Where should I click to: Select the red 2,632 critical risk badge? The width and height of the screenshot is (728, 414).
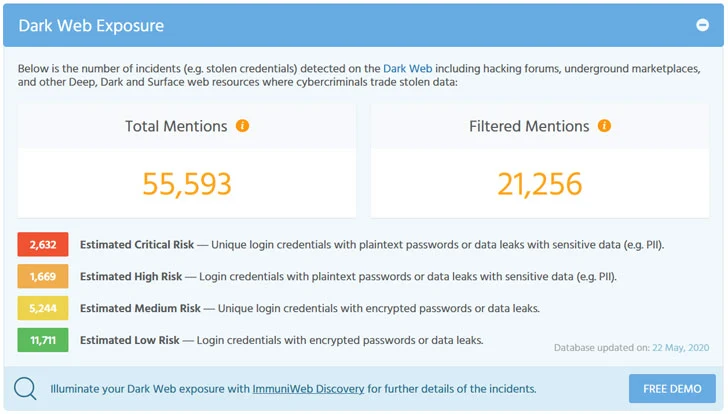pyautogui.click(x=43, y=245)
